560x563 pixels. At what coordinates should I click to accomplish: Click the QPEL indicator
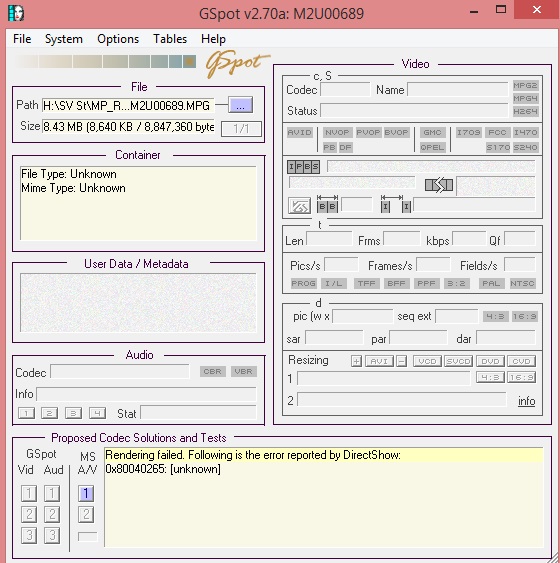pyautogui.click(x=432, y=147)
